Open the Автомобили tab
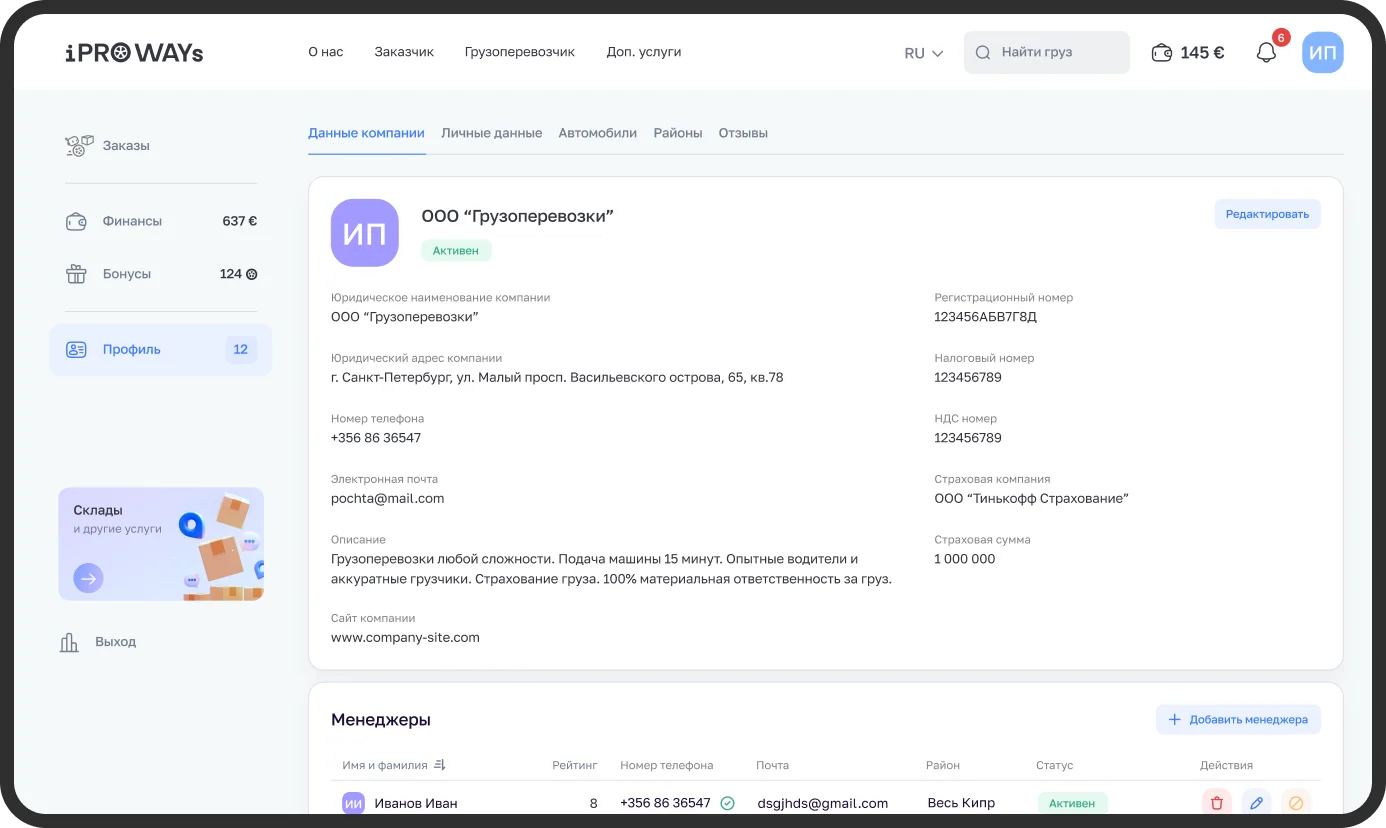1386x828 pixels. coord(597,133)
